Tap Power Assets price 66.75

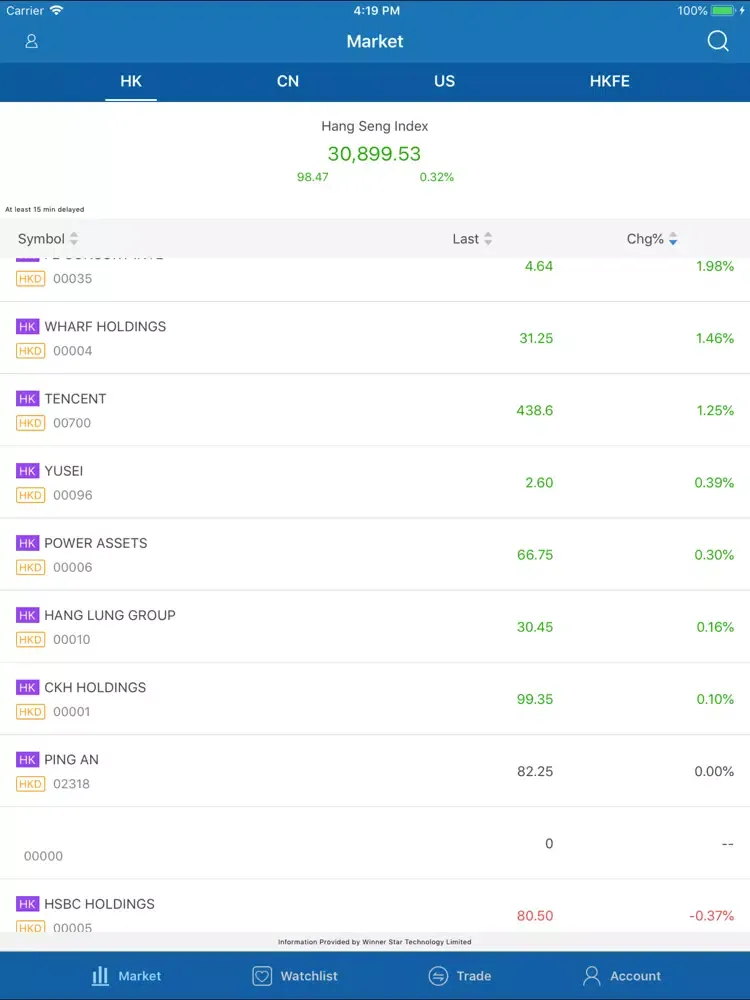[x=535, y=555]
